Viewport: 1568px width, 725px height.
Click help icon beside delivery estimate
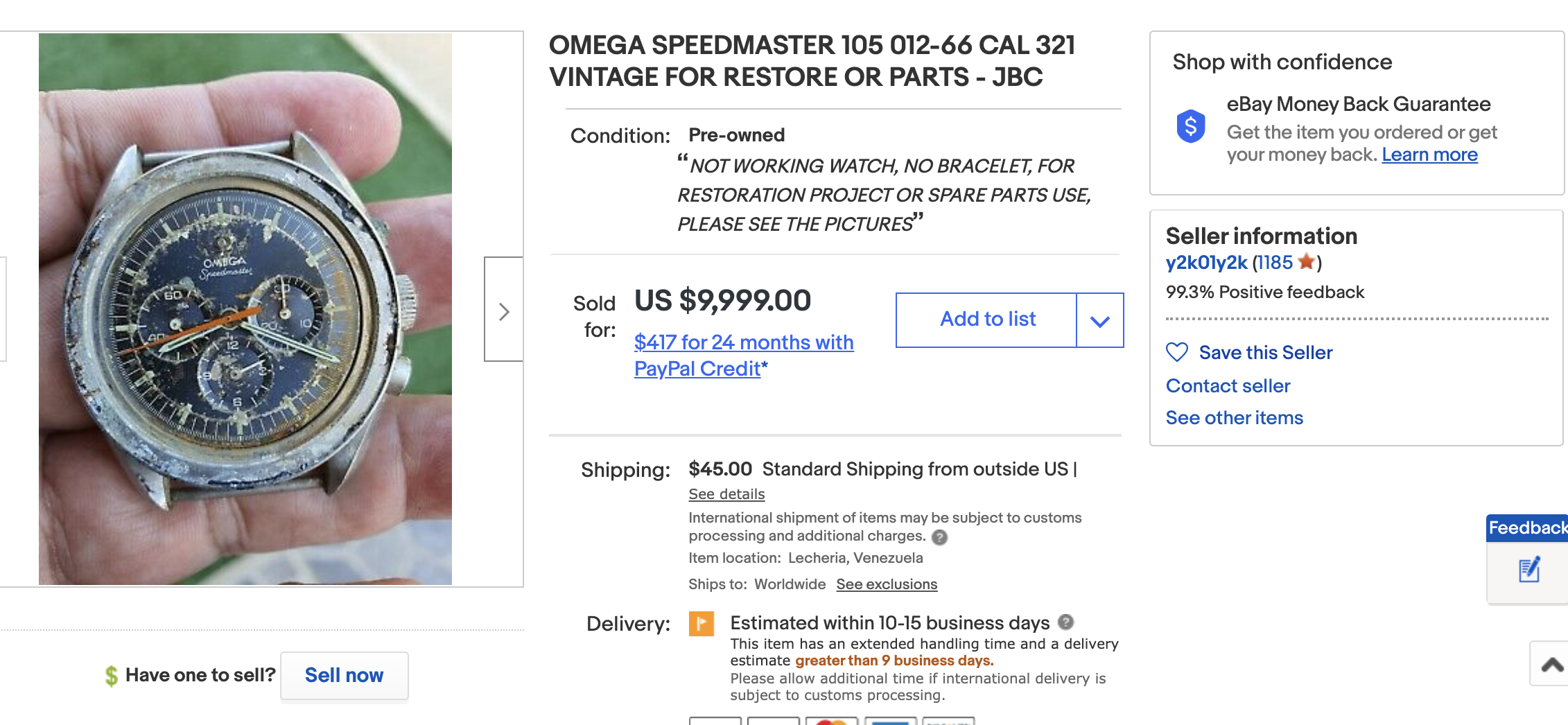click(x=1065, y=622)
